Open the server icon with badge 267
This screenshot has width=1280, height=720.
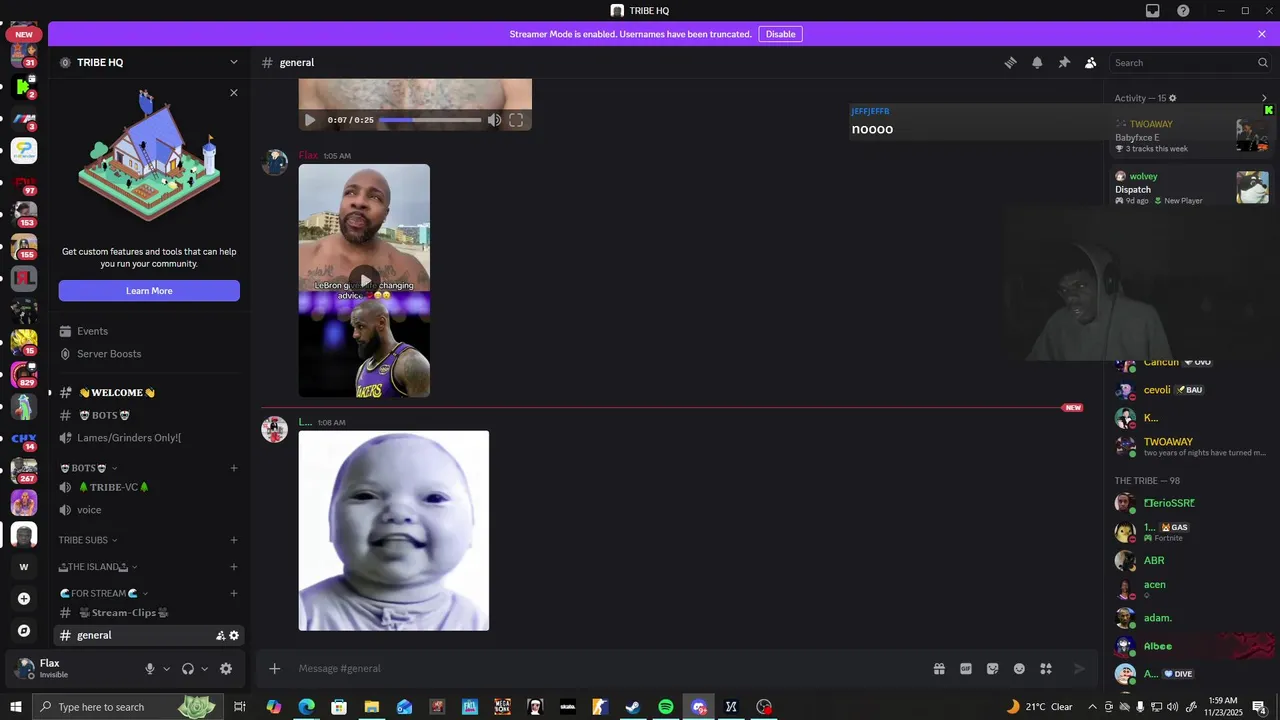[x=24, y=470]
